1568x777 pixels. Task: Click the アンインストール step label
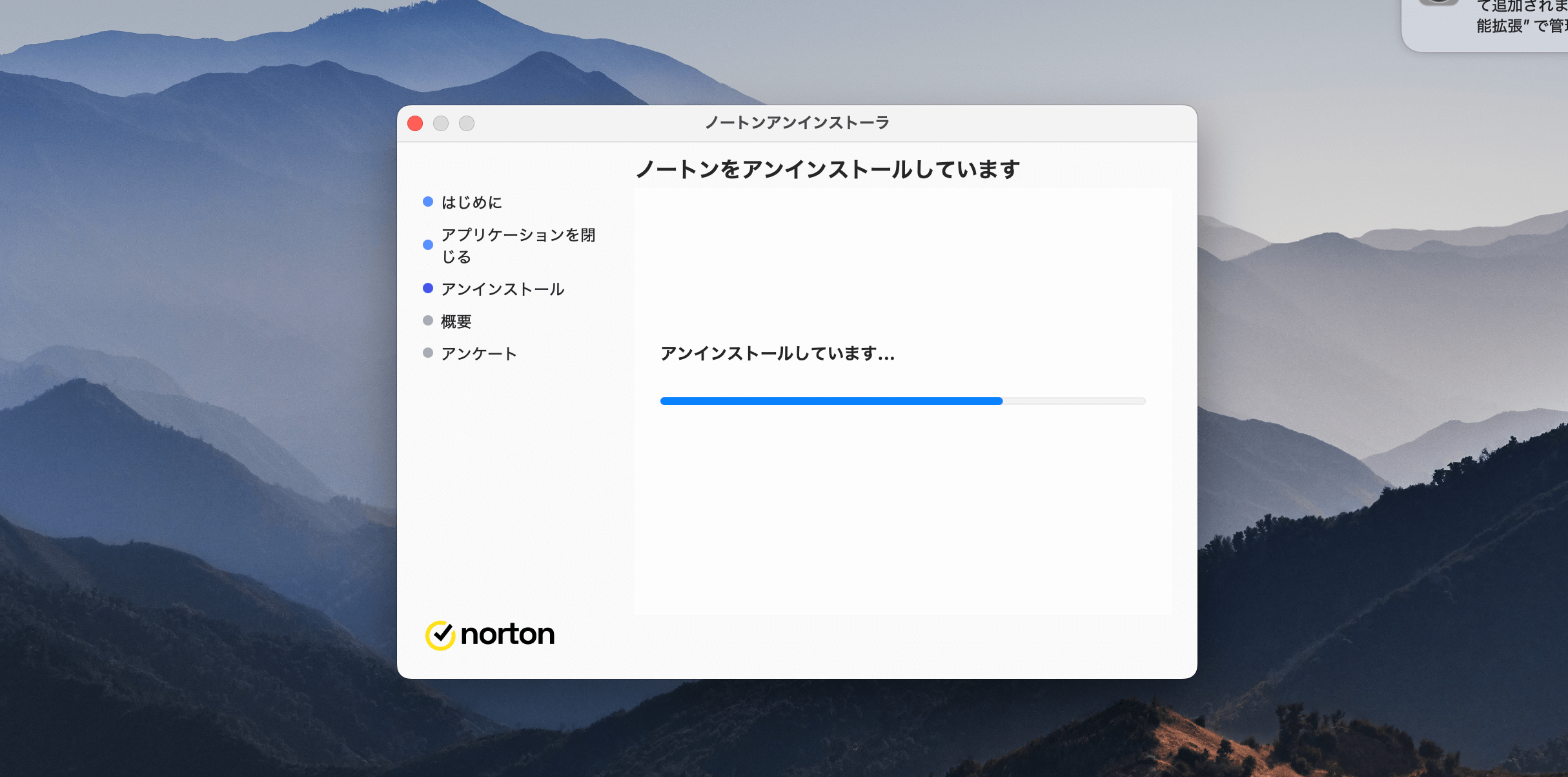click(x=503, y=289)
